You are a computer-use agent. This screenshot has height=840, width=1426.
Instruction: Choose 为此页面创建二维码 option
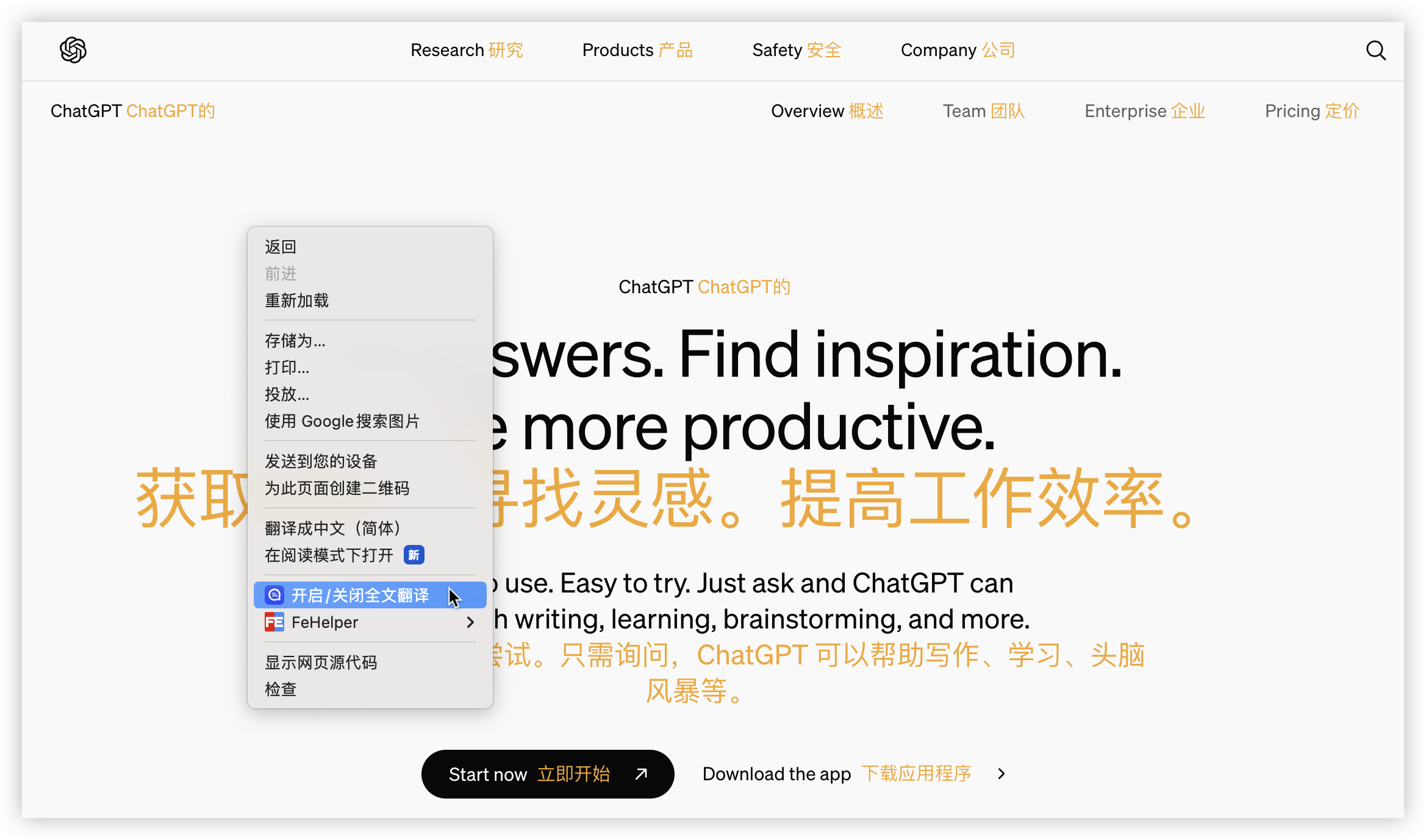coord(337,488)
